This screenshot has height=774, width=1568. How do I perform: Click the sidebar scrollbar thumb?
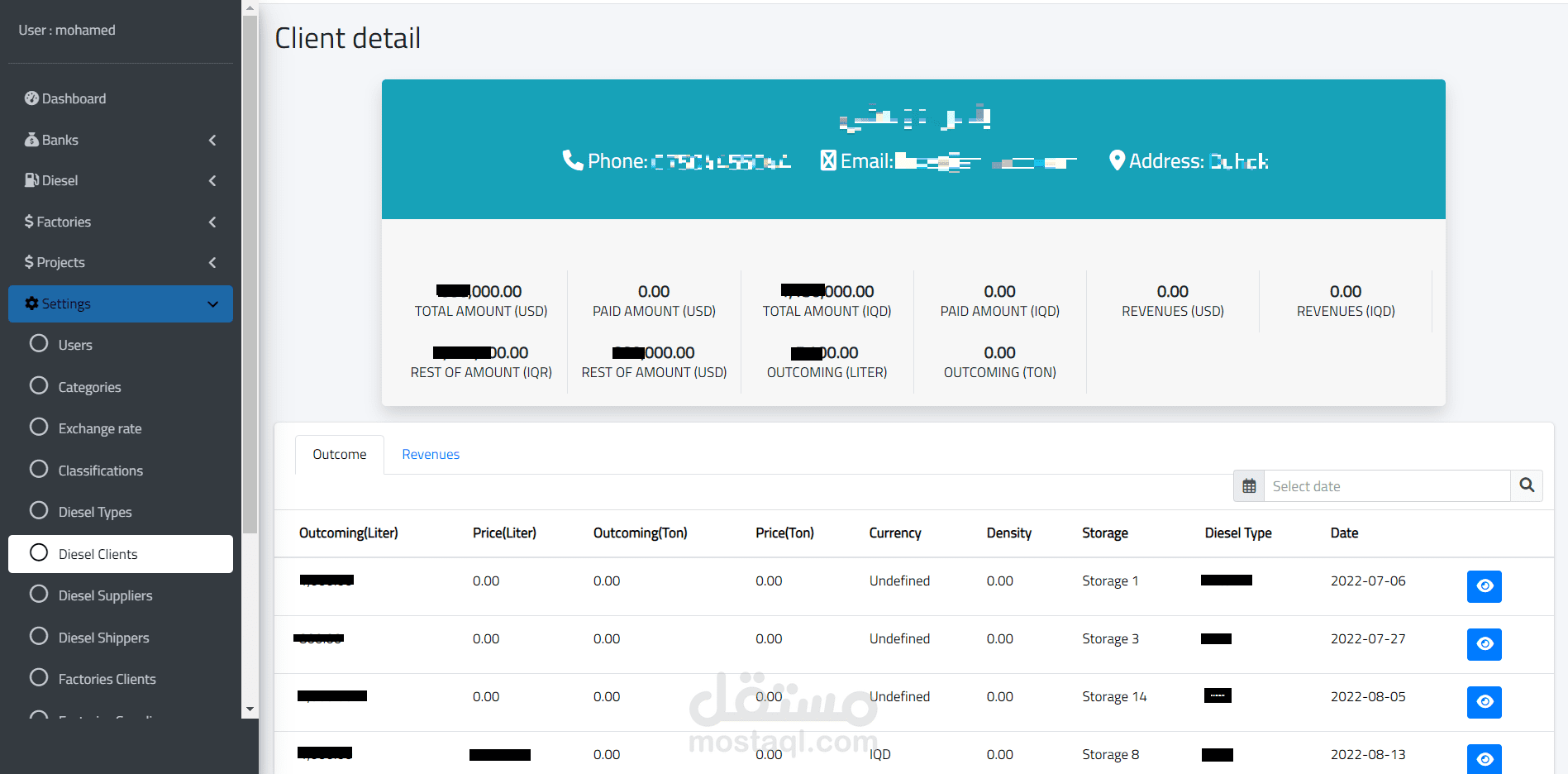250,274
